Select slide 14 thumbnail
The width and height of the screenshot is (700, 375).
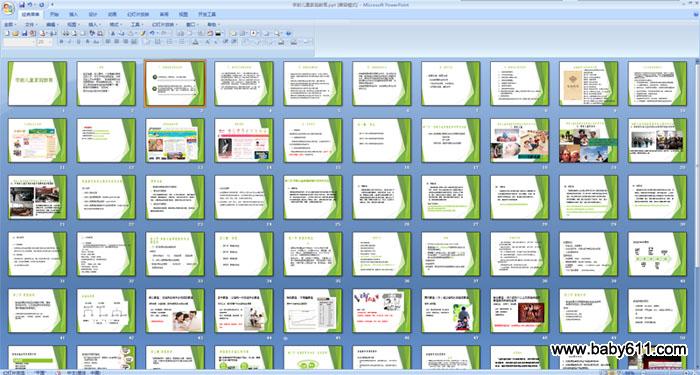point(244,140)
